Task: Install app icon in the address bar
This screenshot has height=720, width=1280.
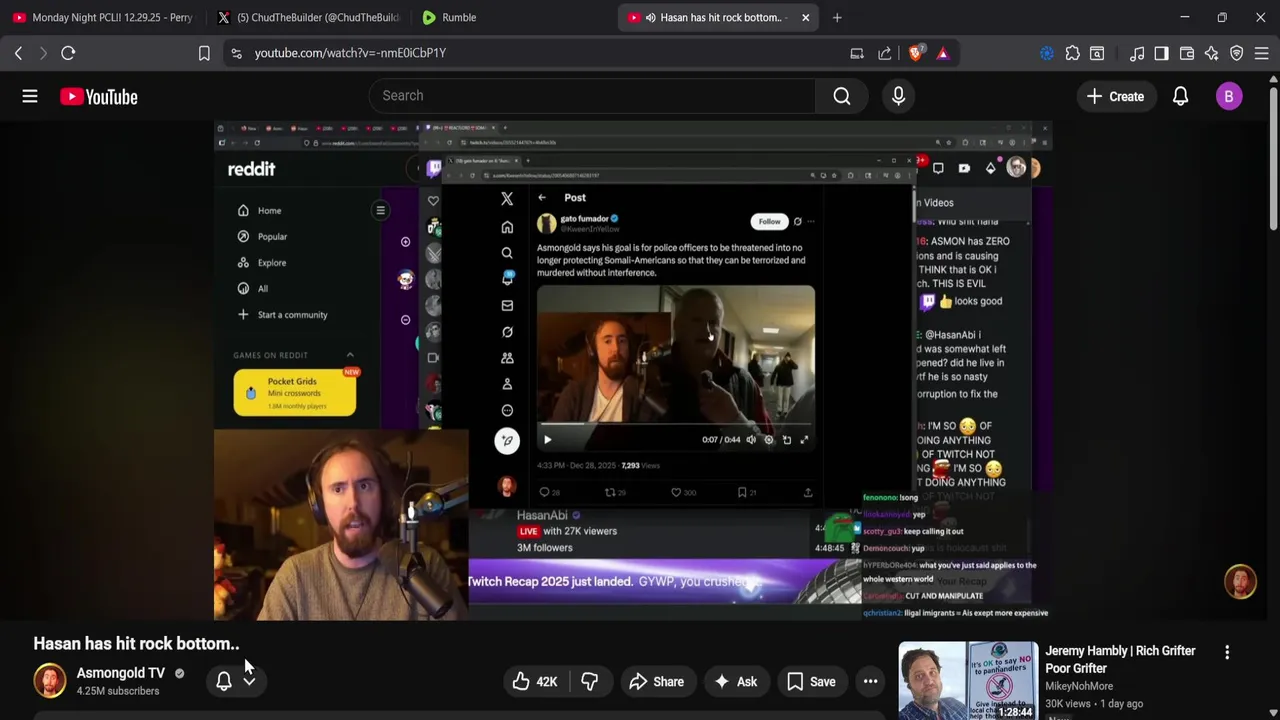Action: coord(857,53)
